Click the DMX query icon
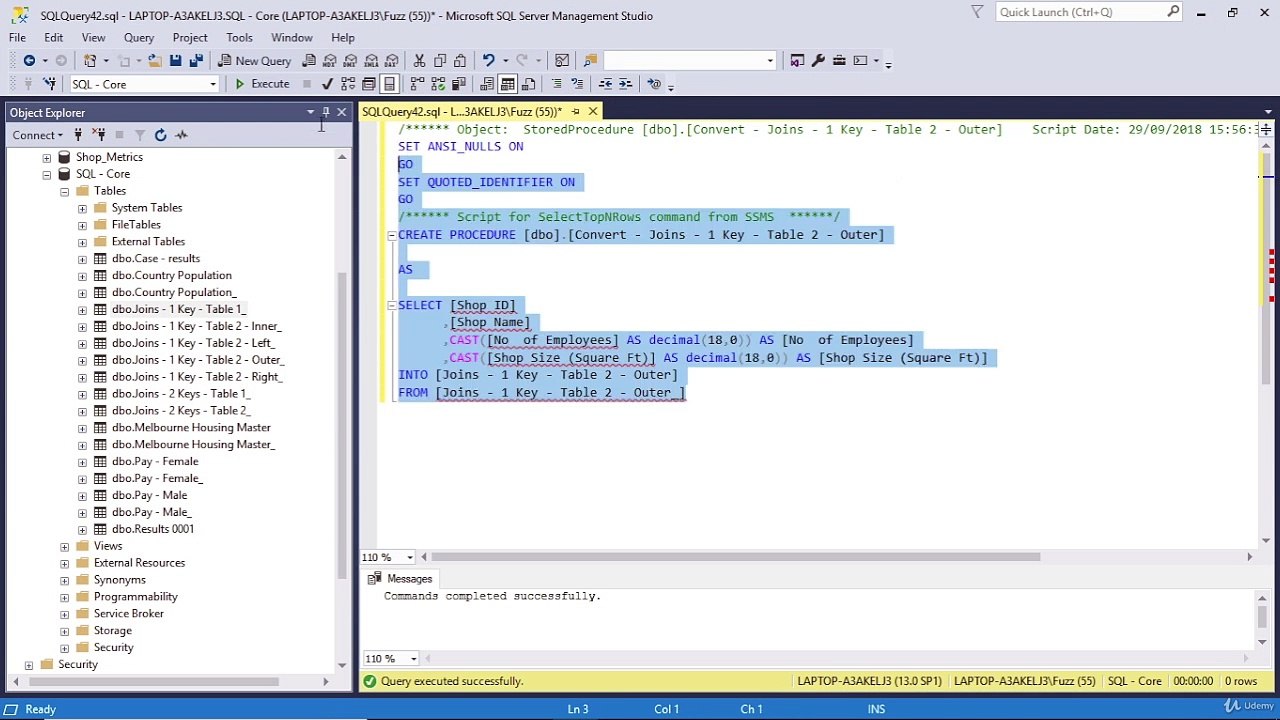The image size is (1280, 720). [x=351, y=61]
